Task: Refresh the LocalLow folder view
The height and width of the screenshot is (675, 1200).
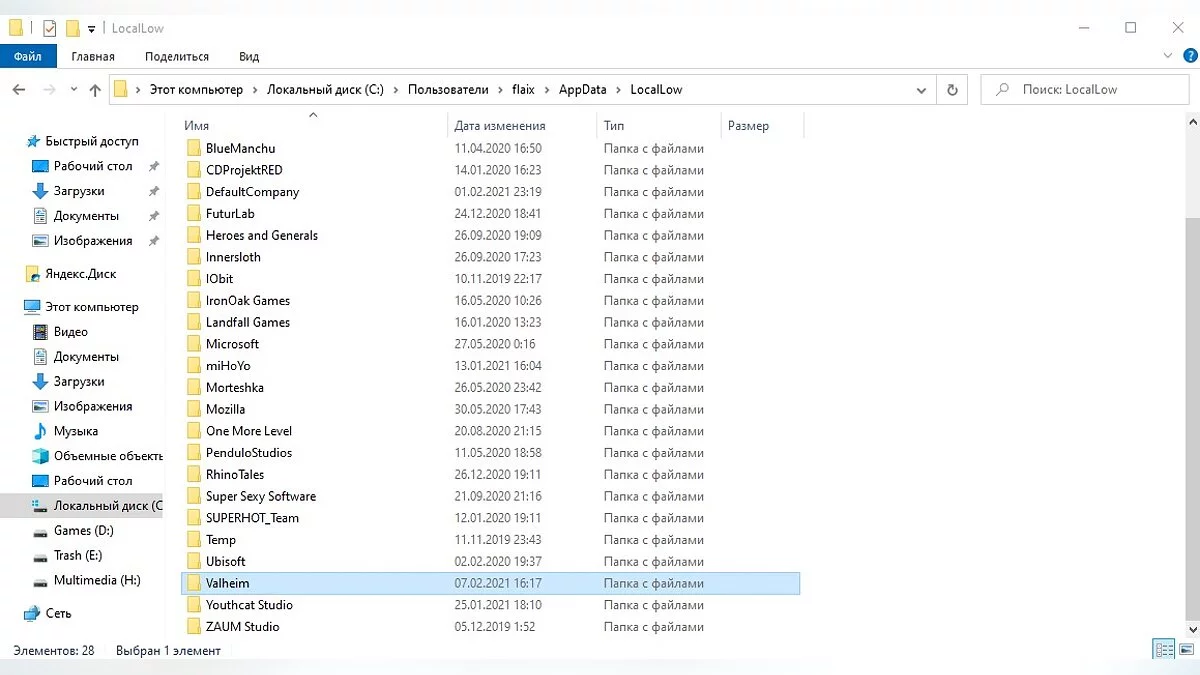Action: (x=953, y=89)
